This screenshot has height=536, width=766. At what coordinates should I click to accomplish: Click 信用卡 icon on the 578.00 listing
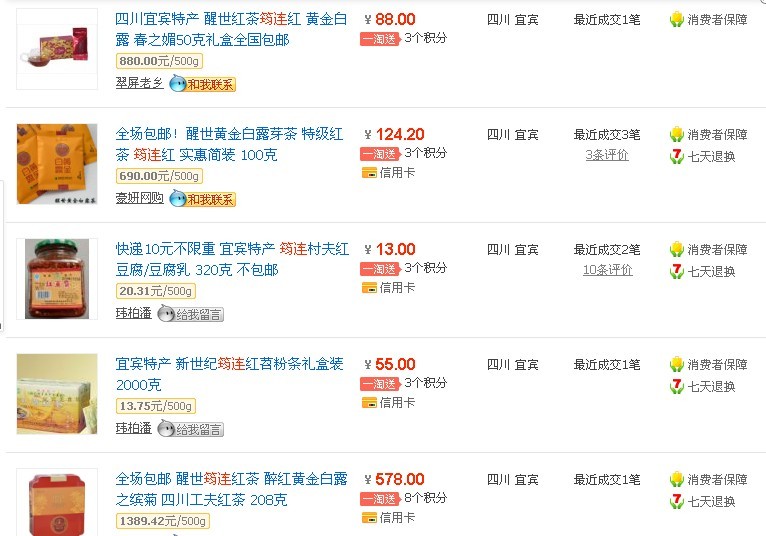tap(369, 518)
